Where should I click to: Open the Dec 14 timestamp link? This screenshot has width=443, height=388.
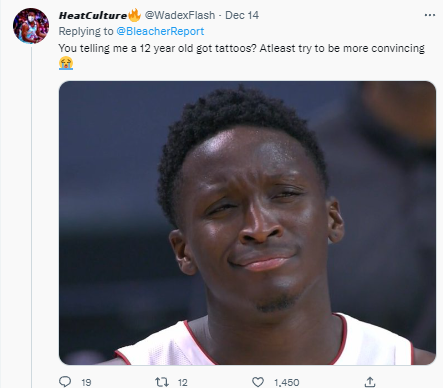pos(242,15)
